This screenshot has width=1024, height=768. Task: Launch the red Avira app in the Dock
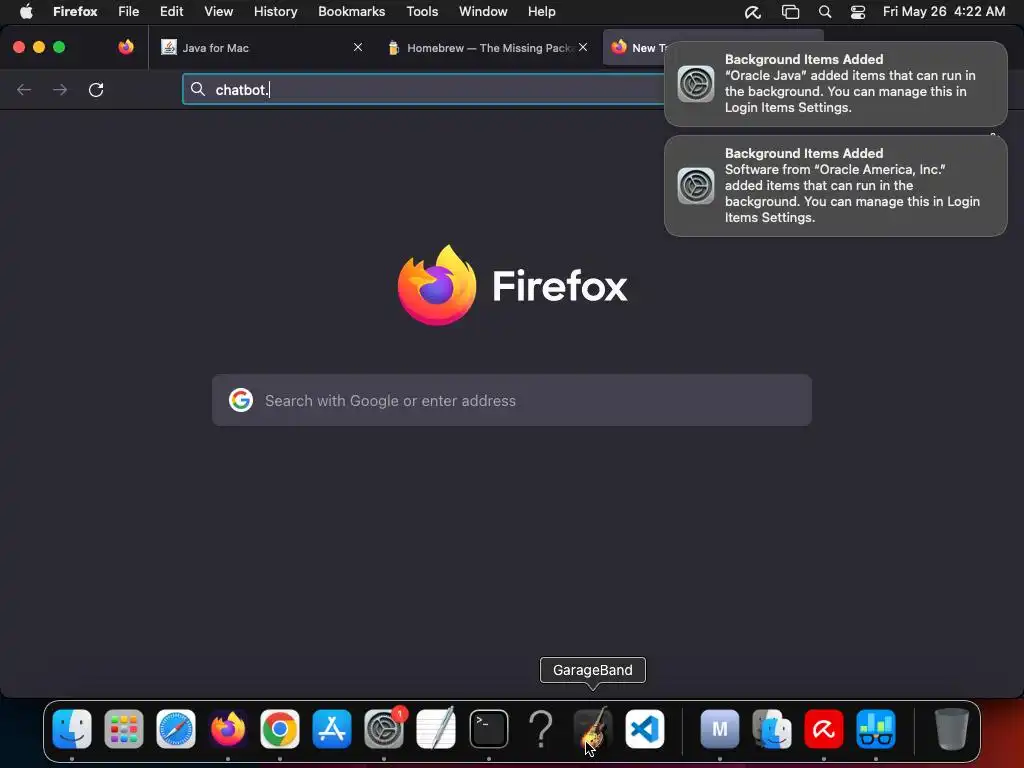pos(824,729)
